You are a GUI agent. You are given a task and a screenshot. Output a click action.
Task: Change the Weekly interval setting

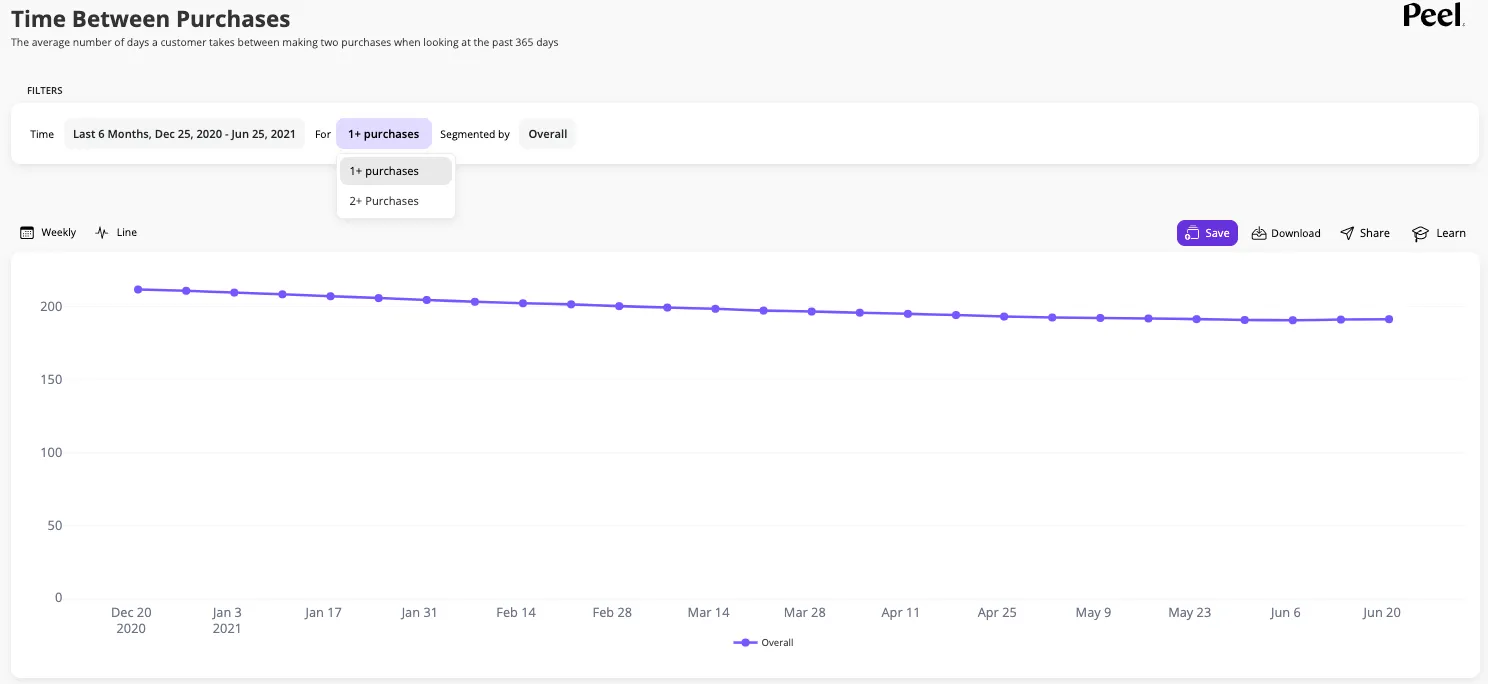point(48,232)
